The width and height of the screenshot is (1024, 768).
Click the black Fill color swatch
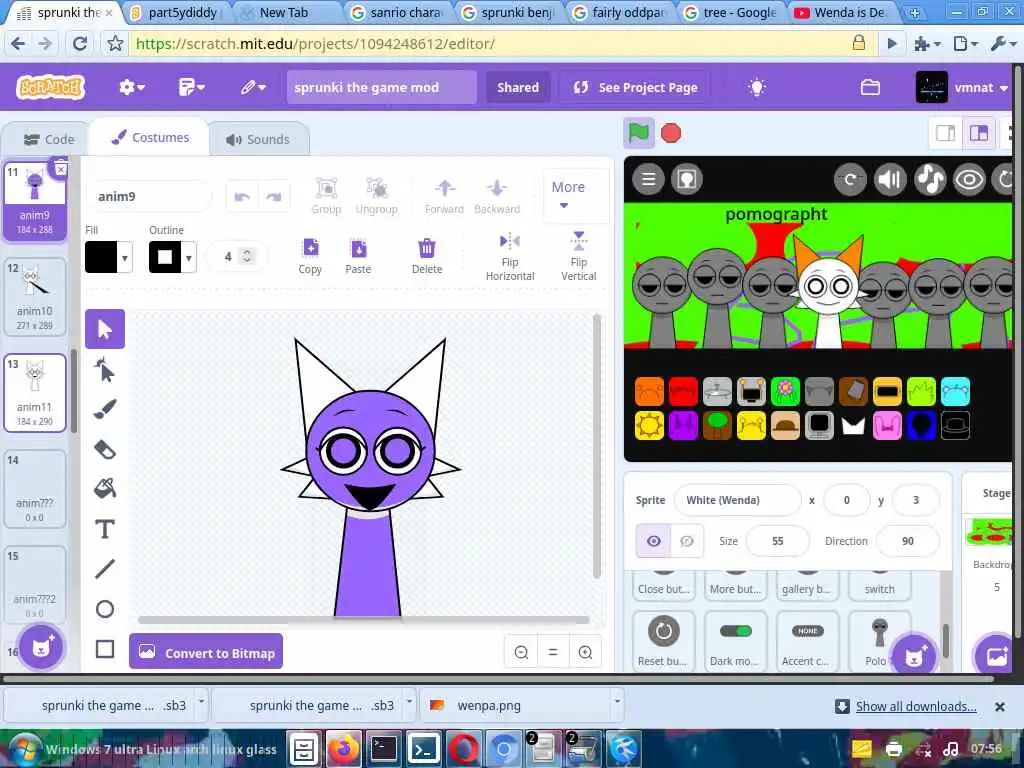coord(101,257)
